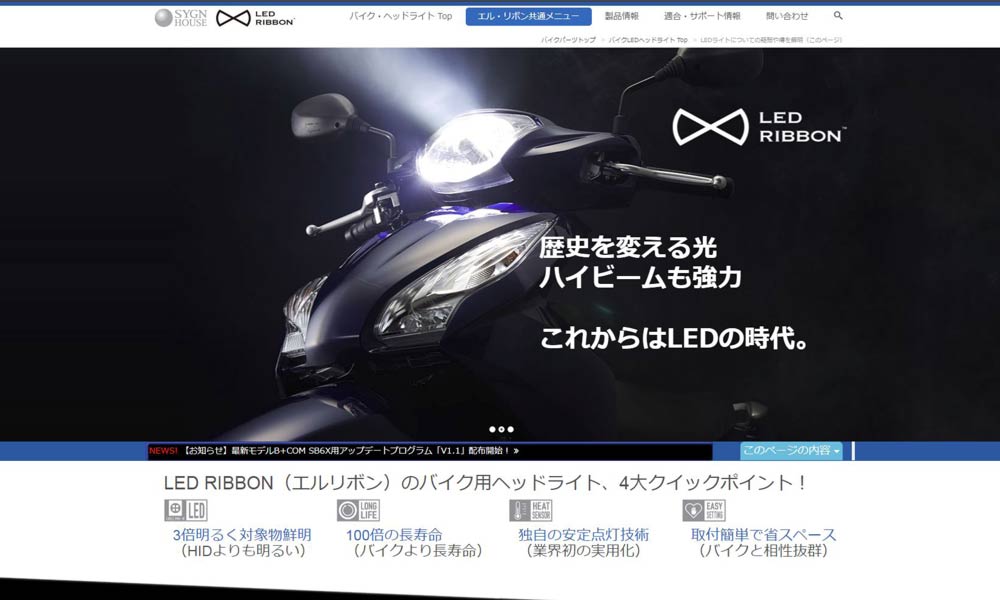Click the EASY SETTING feature icon

point(703,510)
